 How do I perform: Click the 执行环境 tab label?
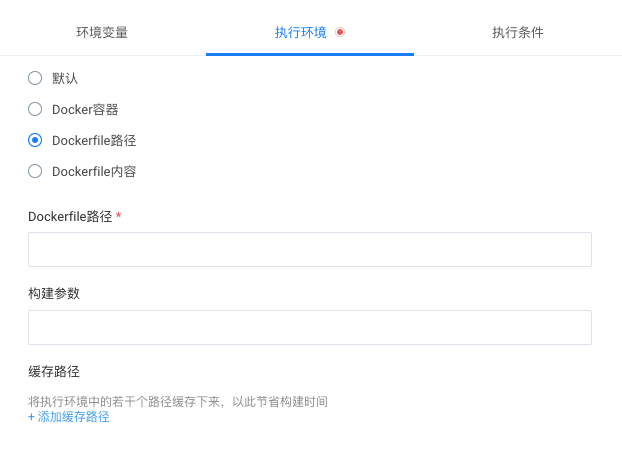pos(300,32)
